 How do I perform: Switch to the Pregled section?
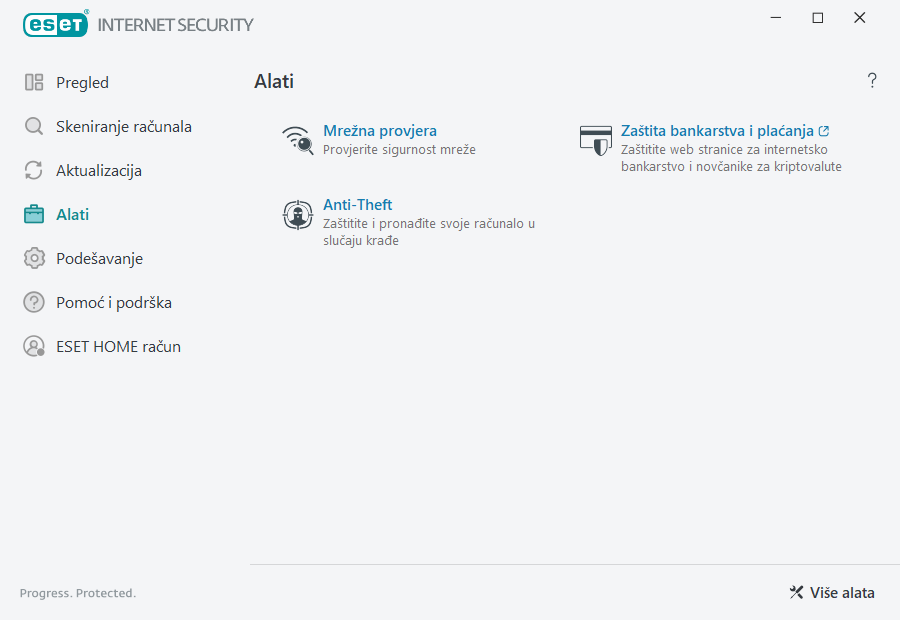[x=83, y=82]
